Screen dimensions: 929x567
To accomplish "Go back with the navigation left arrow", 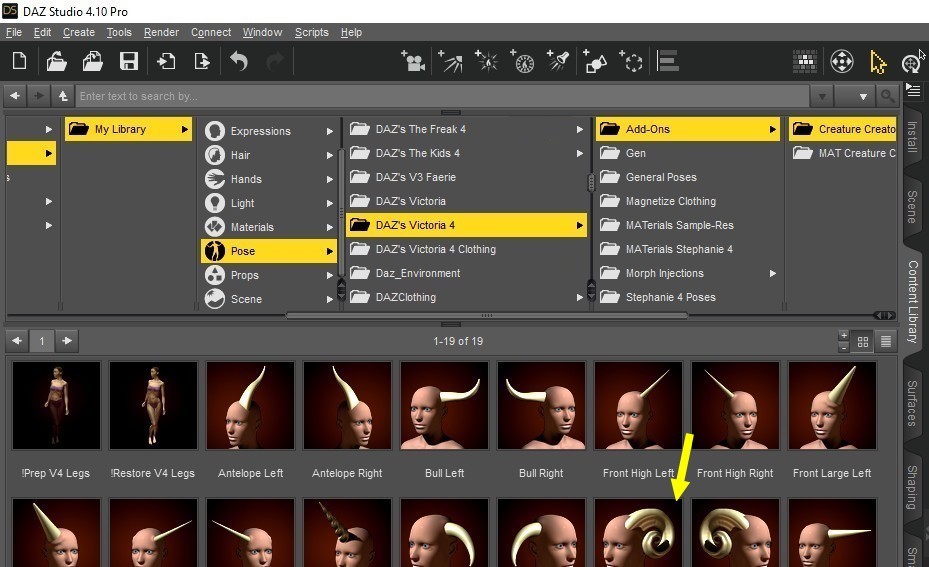I will (x=15, y=95).
